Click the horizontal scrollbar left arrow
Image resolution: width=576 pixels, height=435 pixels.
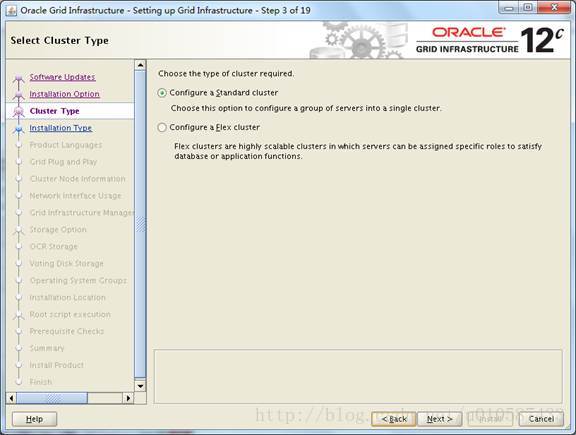(11, 398)
